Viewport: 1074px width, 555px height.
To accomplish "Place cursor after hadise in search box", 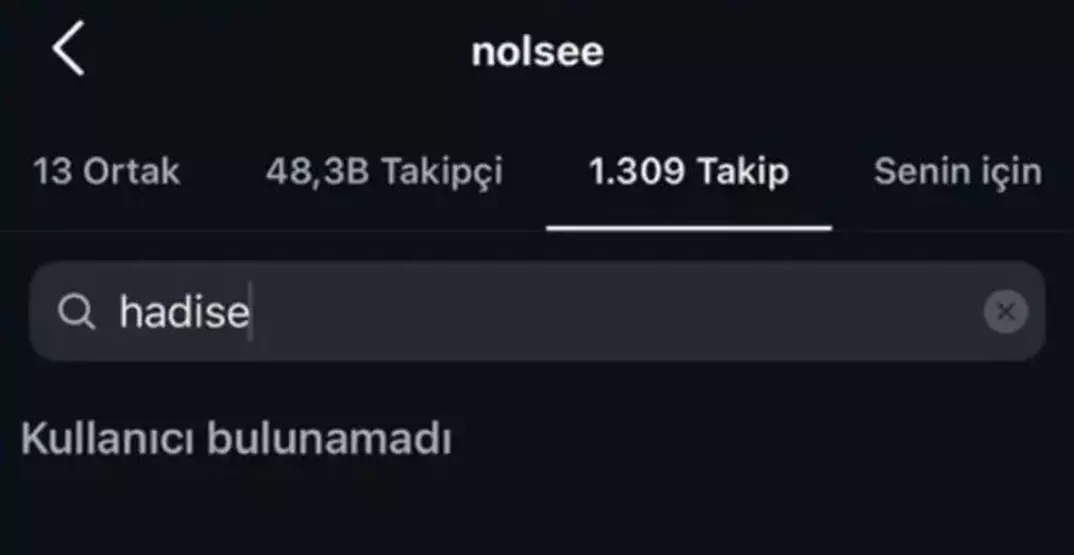I will tap(251, 312).
